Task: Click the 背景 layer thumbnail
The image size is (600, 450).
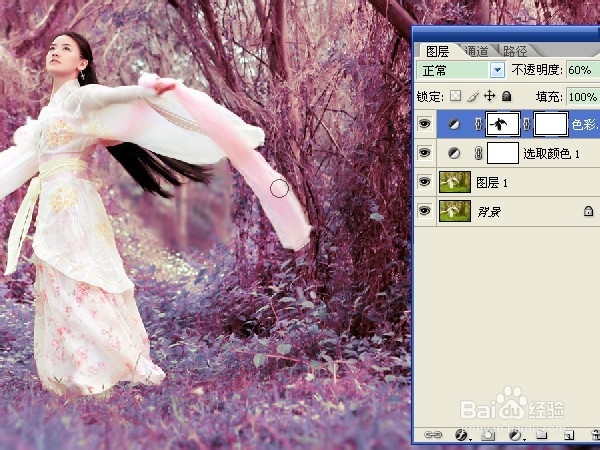Action: pyautogui.click(x=455, y=211)
